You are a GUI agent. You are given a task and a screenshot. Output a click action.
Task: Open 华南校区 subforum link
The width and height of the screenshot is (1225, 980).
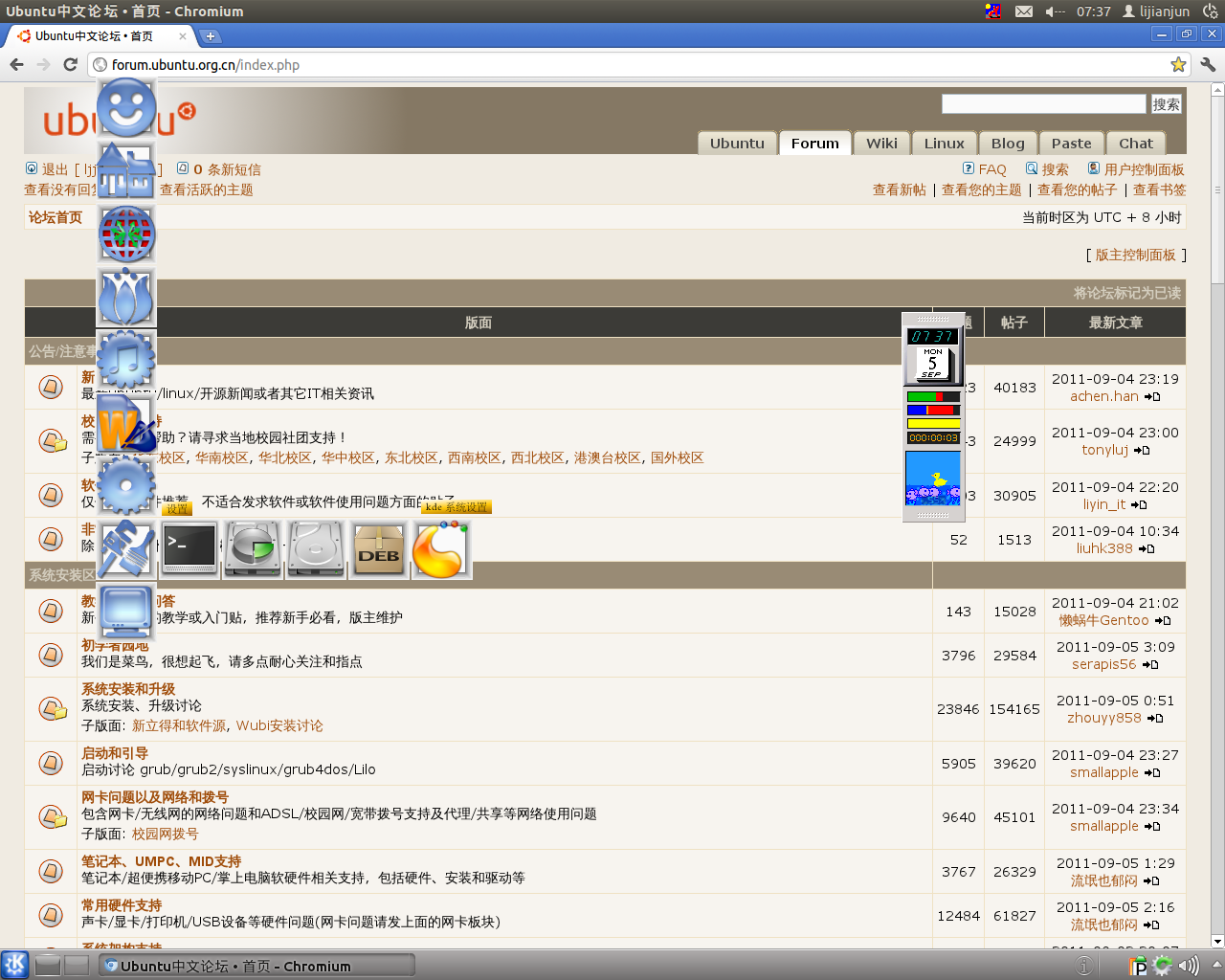tap(222, 457)
